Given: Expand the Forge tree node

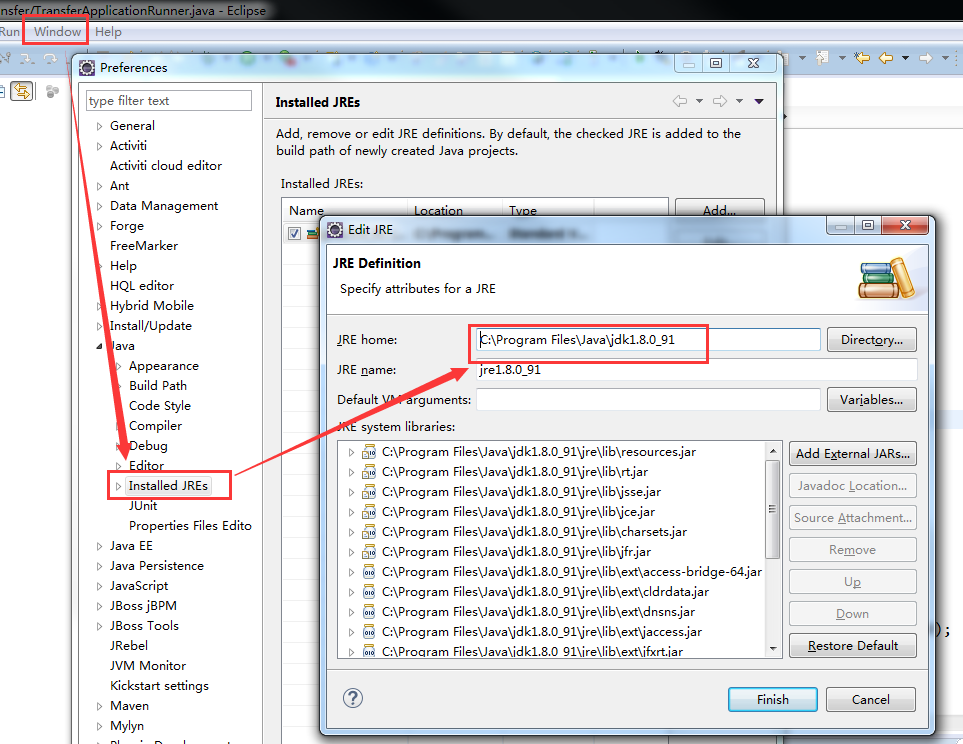Looking at the screenshot, I should (99, 226).
